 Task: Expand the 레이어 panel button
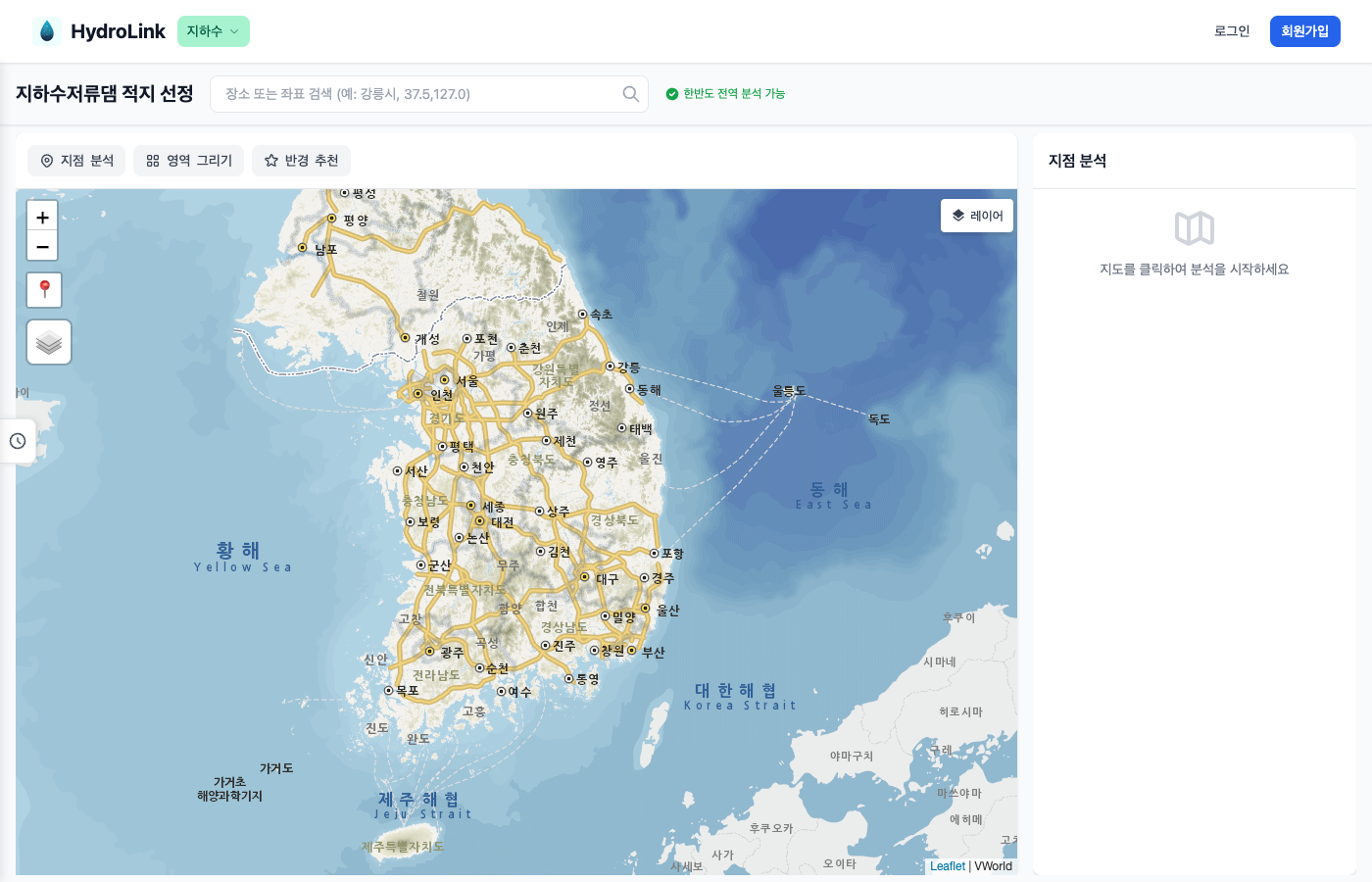point(977,216)
